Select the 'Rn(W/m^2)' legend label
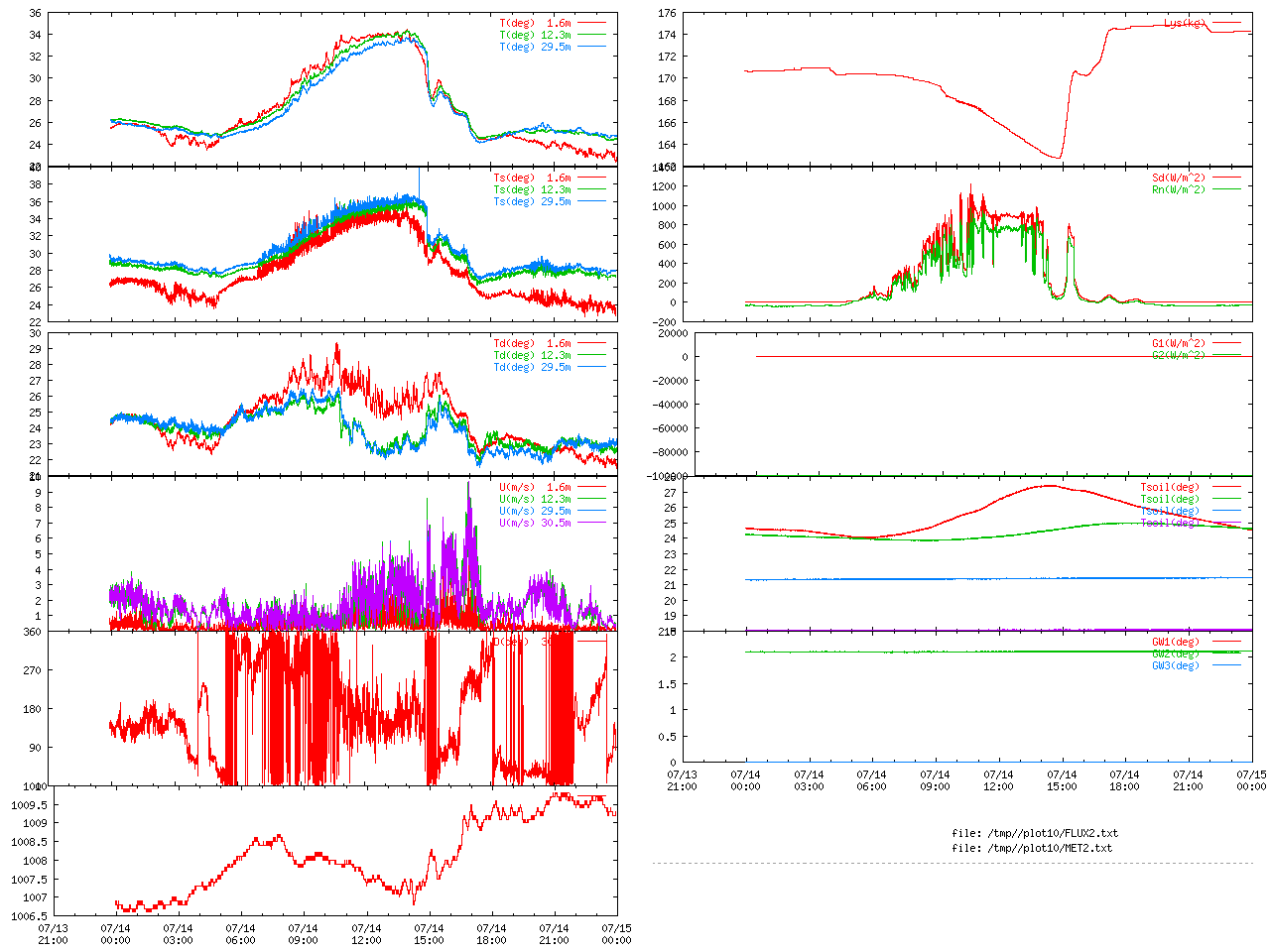Screen dimensions: 1270x952 pyautogui.click(x=1179, y=190)
